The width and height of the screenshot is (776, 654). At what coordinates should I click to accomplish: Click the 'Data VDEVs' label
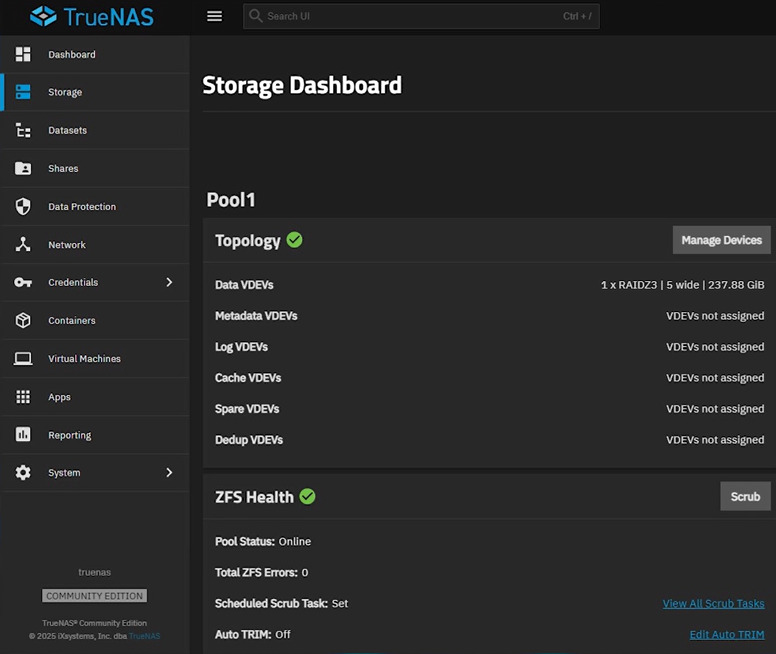pos(244,285)
